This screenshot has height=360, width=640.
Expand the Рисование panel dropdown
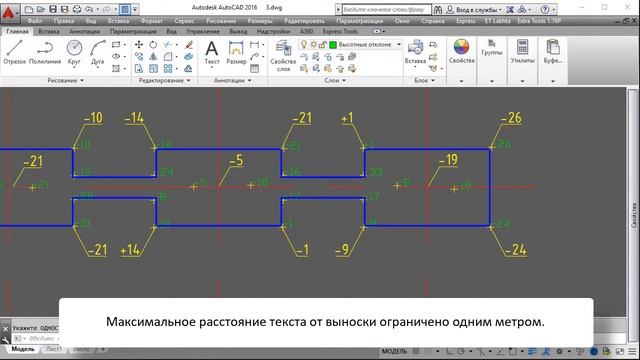tap(65, 80)
